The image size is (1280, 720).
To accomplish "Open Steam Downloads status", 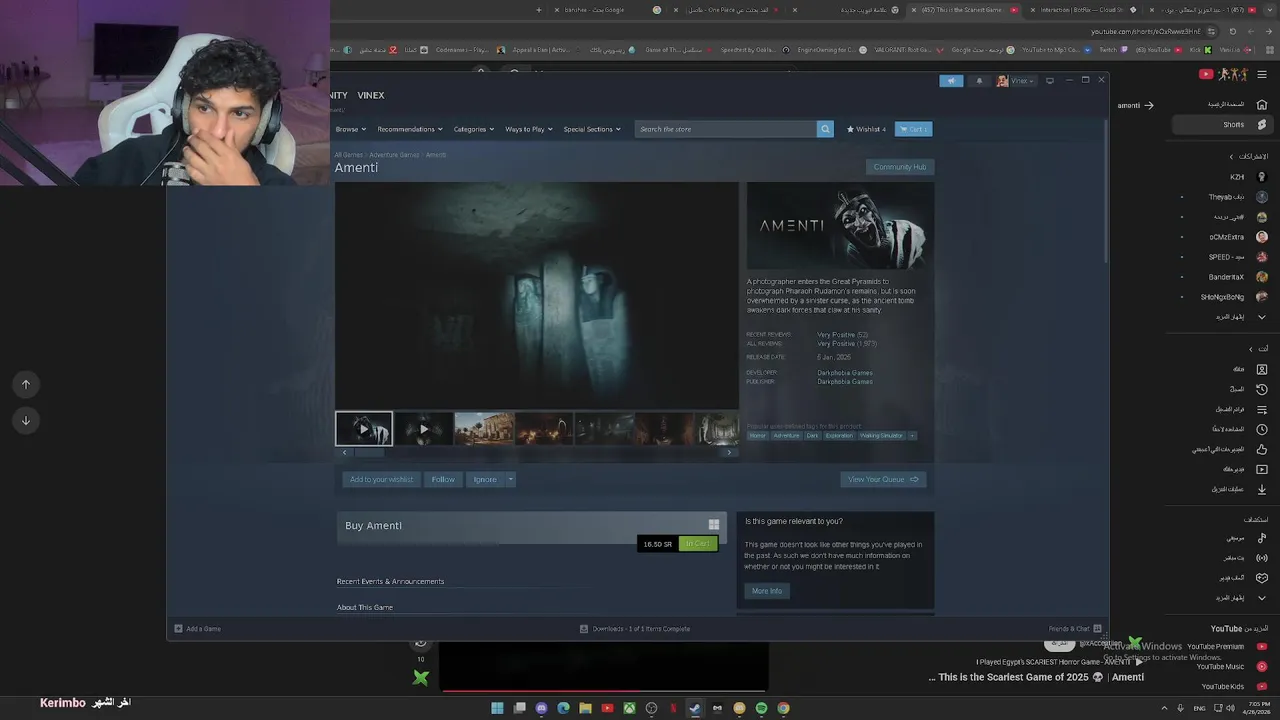I will 635,629.
